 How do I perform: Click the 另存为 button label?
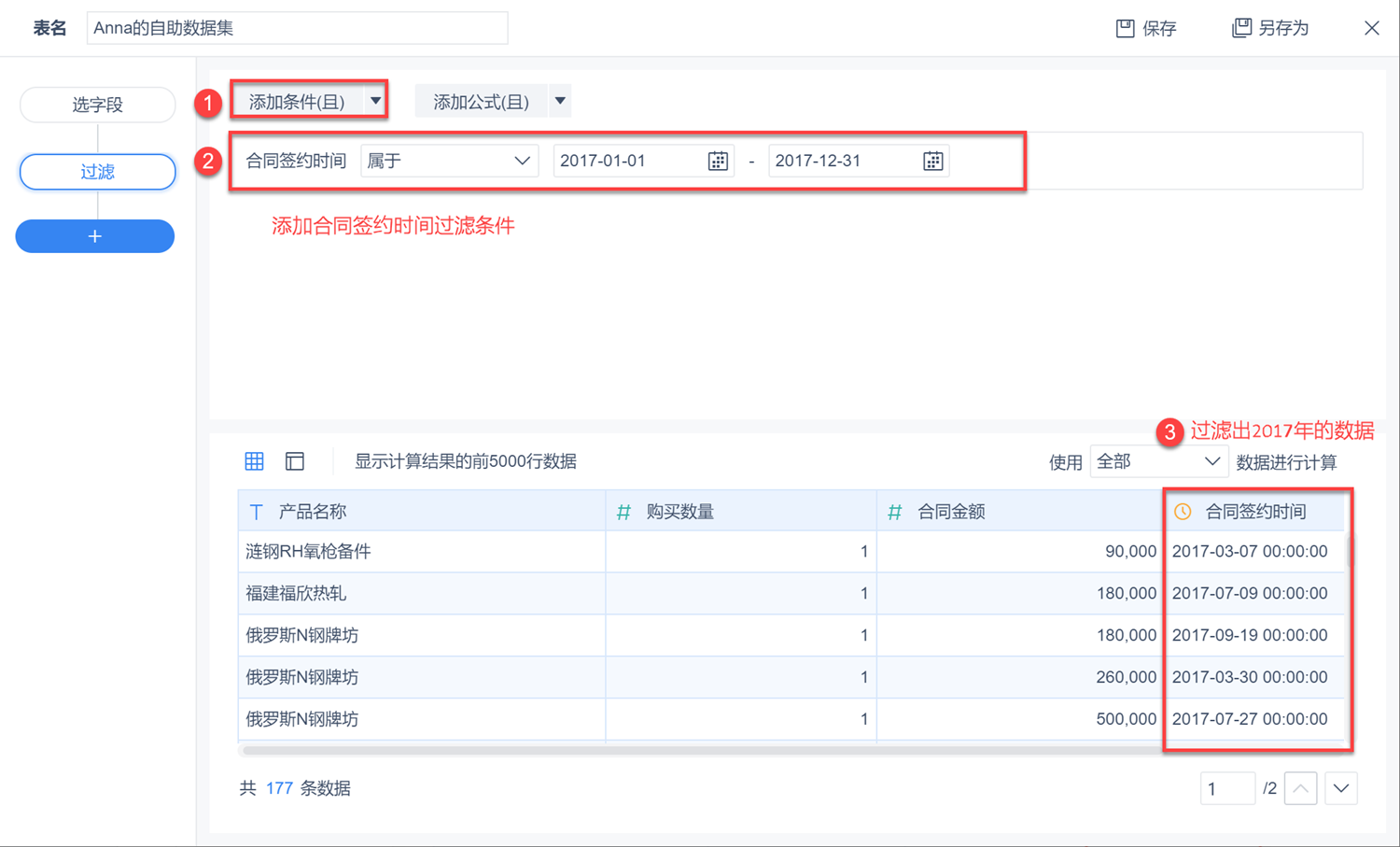tap(1283, 28)
